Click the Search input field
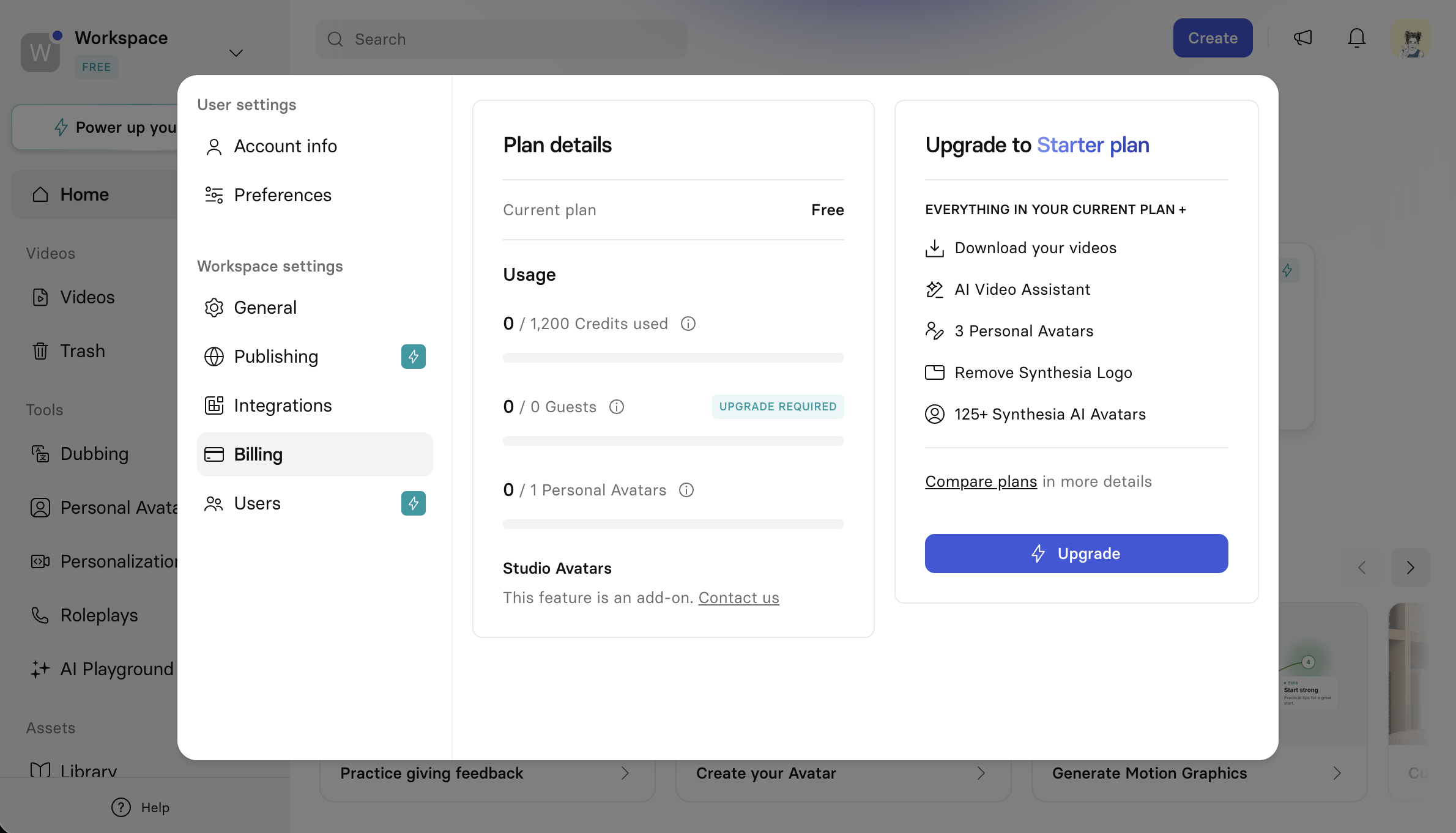This screenshot has width=1456, height=833. [x=502, y=39]
